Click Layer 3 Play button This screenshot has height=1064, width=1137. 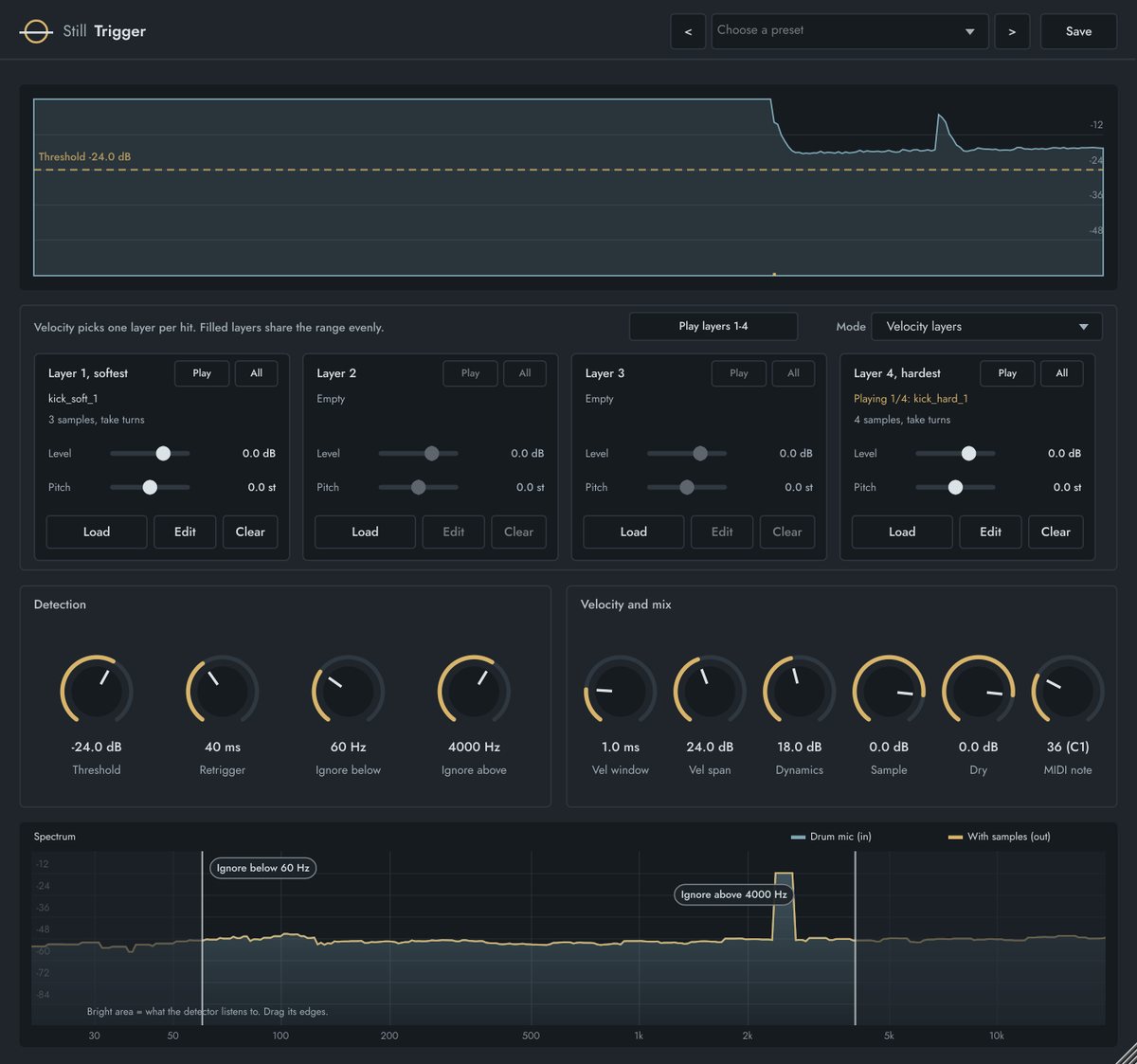(739, 373)
